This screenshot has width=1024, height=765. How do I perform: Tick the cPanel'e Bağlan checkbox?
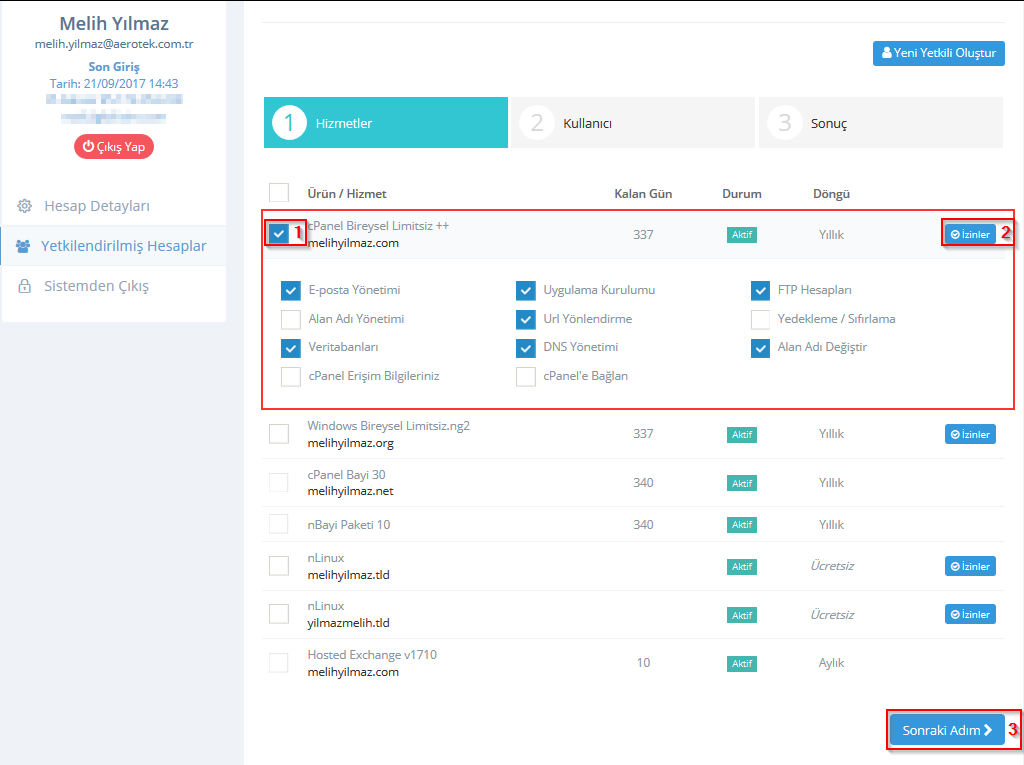[526, 377]
